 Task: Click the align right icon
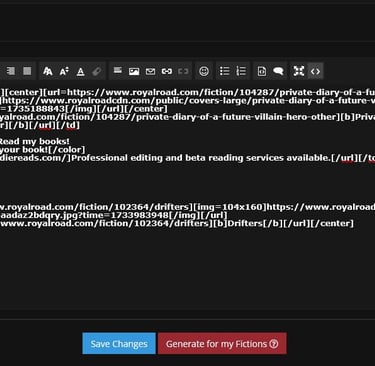11,71
